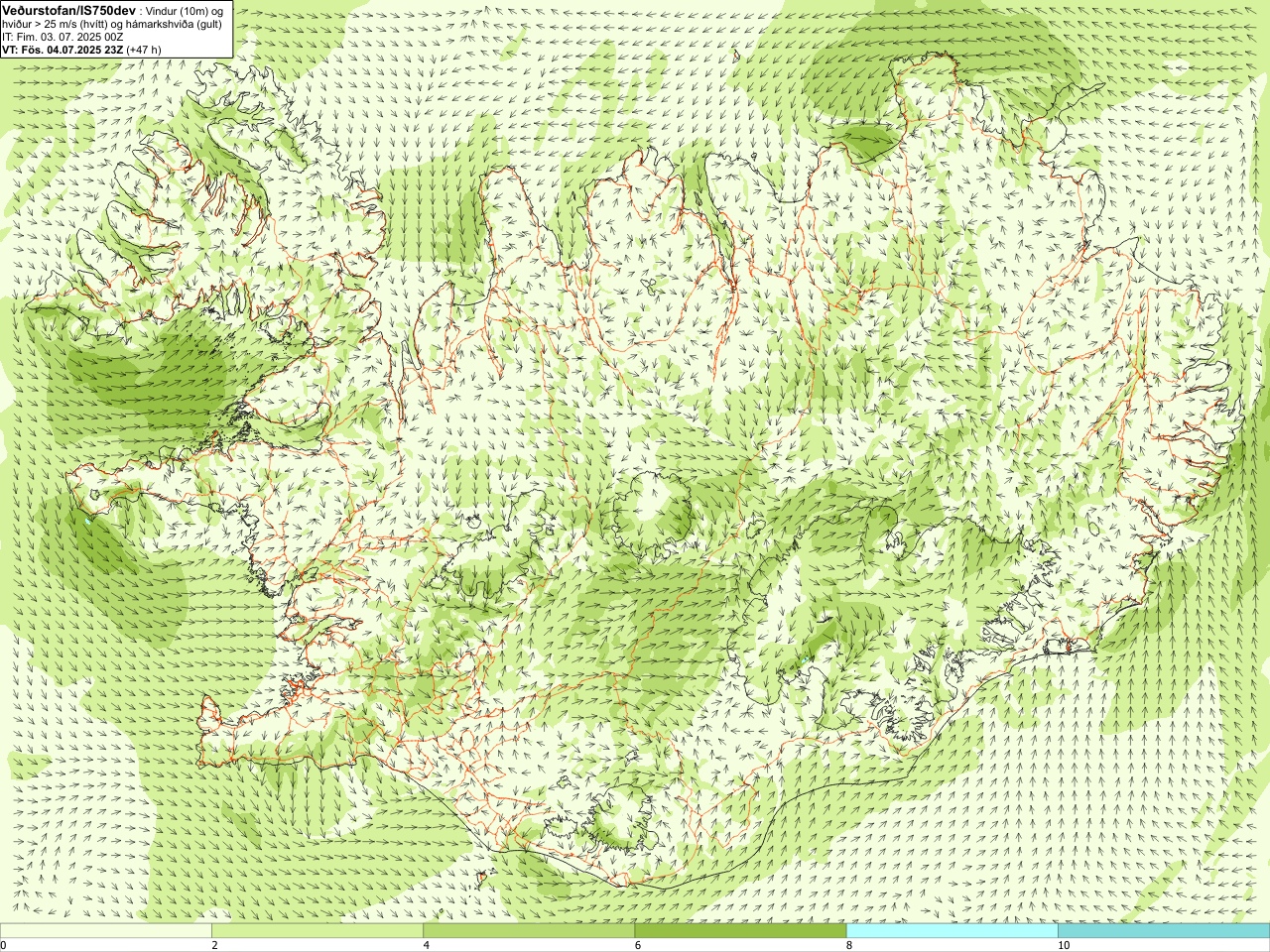Viewport: 1270px width, 952px height.
Task: Click the 0–2 m/s palest legend color band
Action: point(105,931)
